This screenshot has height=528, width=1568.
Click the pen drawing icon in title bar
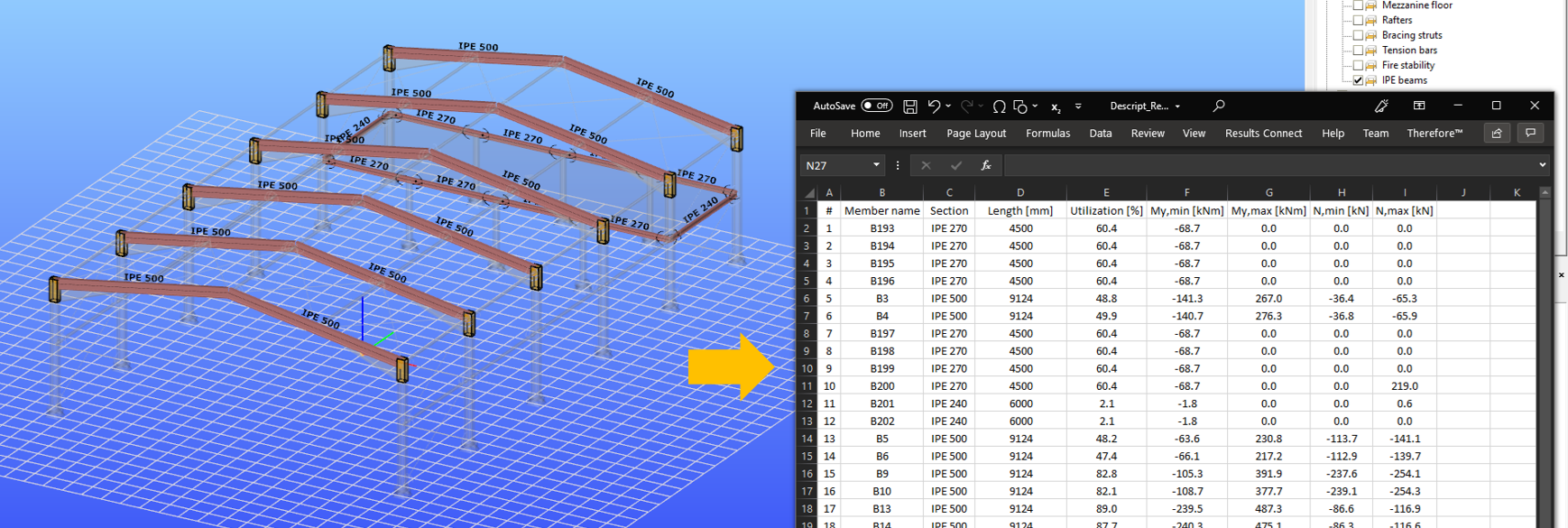tap(1381, 106)
